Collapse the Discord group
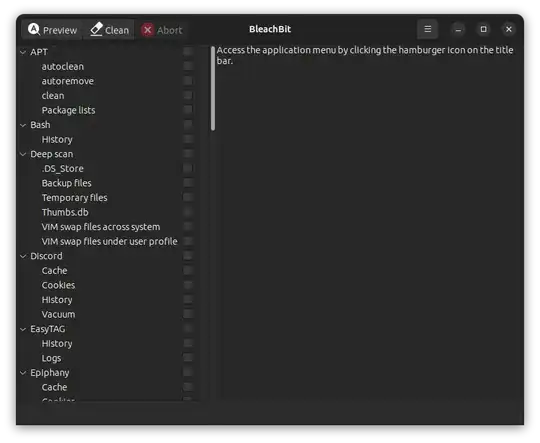 [x=23, y=256]
